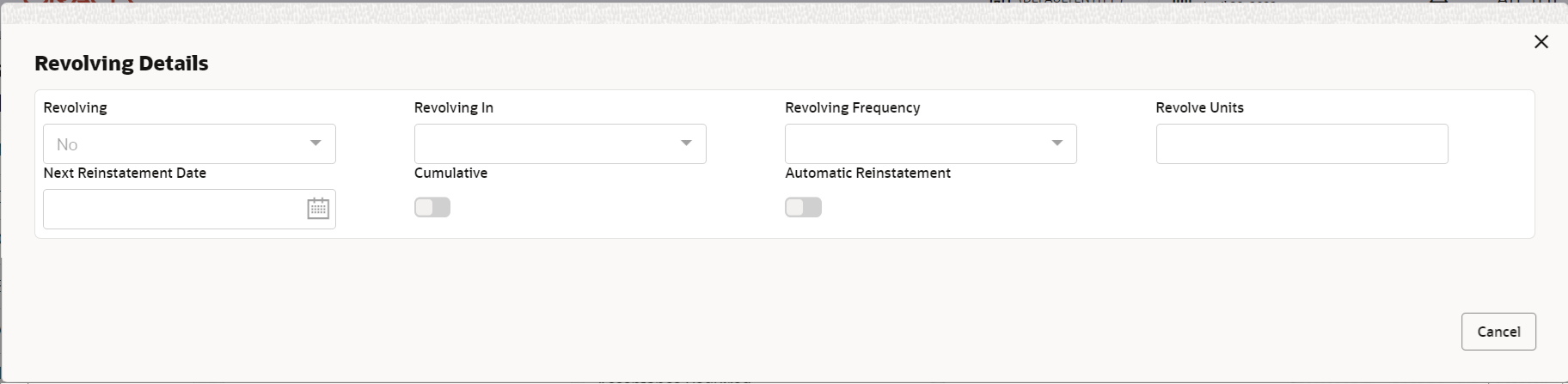The image size is (1568, 384).
Task: Click the Revolving Frequency label
Action: coord(852,107)
